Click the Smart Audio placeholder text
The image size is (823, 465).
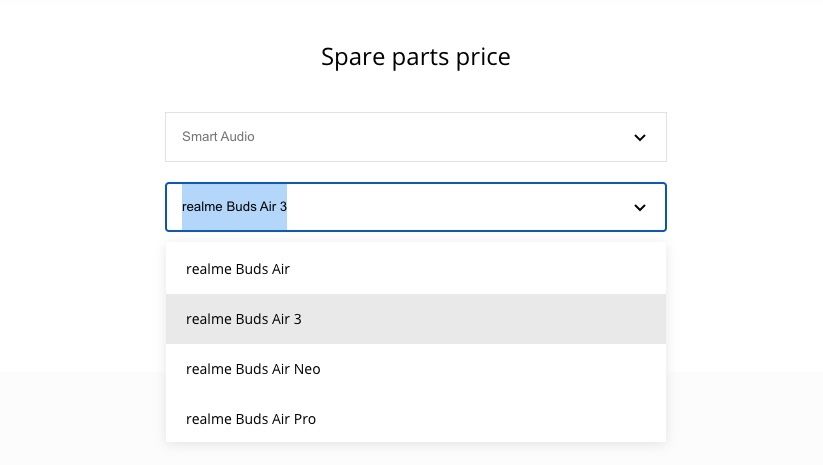pos(218,136)
